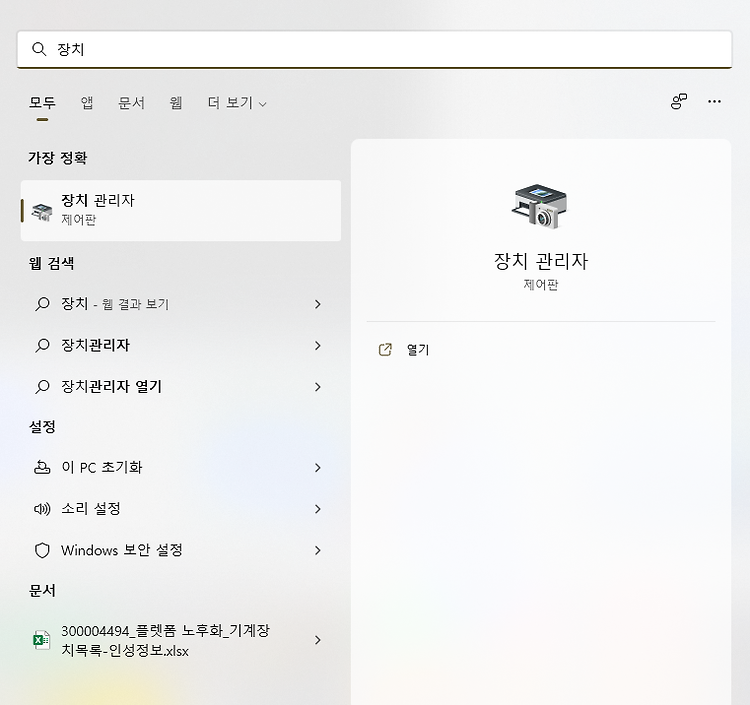Click the search magnifier icon in search box
The image size is (750, 705).
(x=39, y=49)
